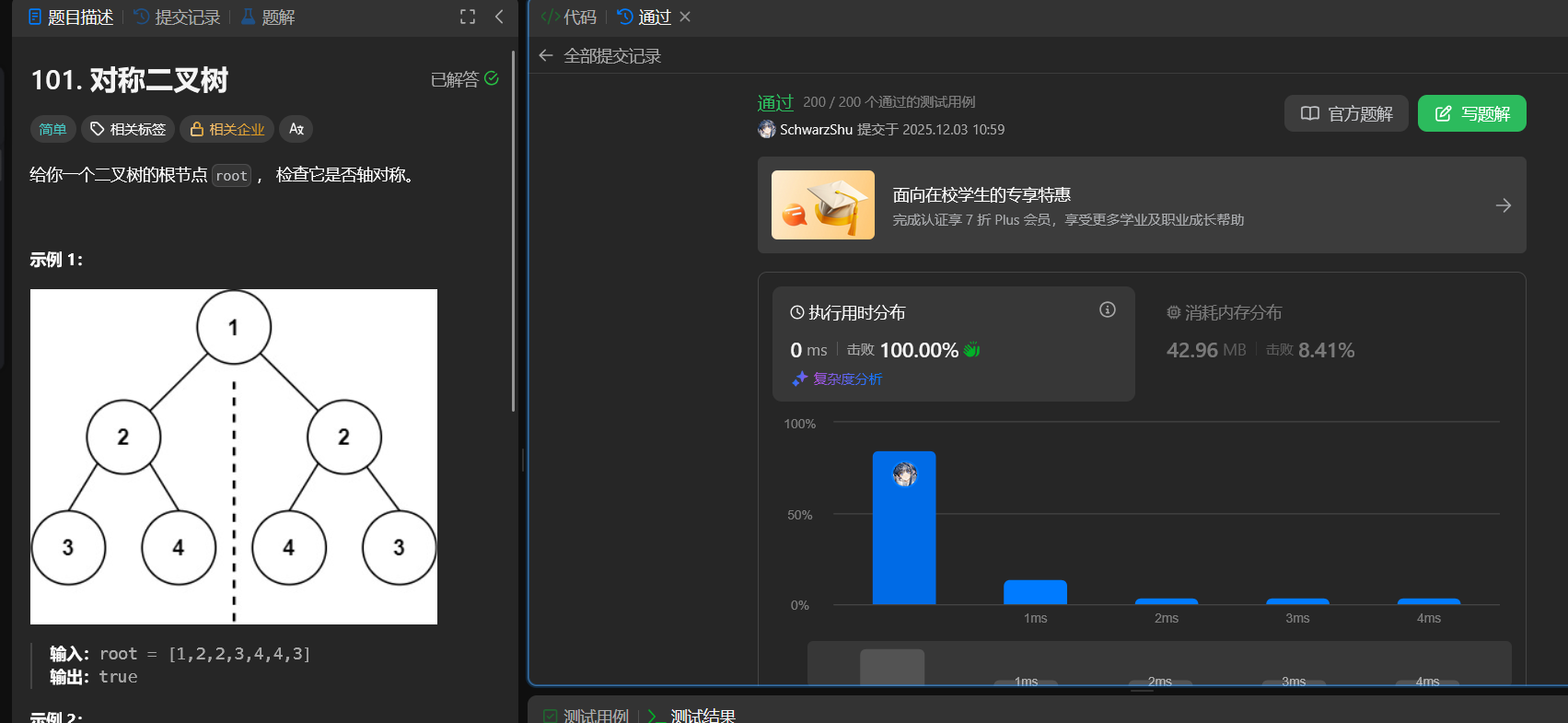
Task: Close the 通过 submission tab
Action: [x=685, y=17]
